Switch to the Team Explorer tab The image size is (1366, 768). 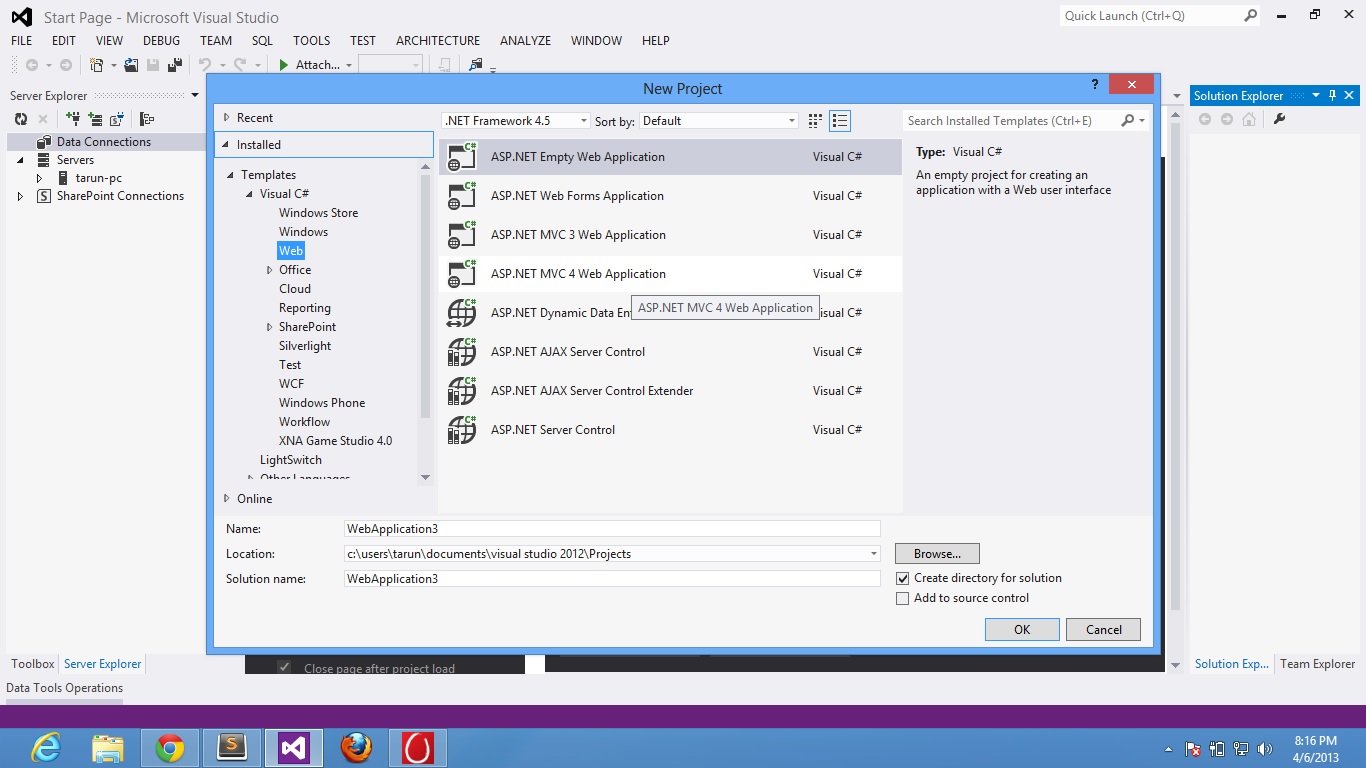click(1318, 664)
